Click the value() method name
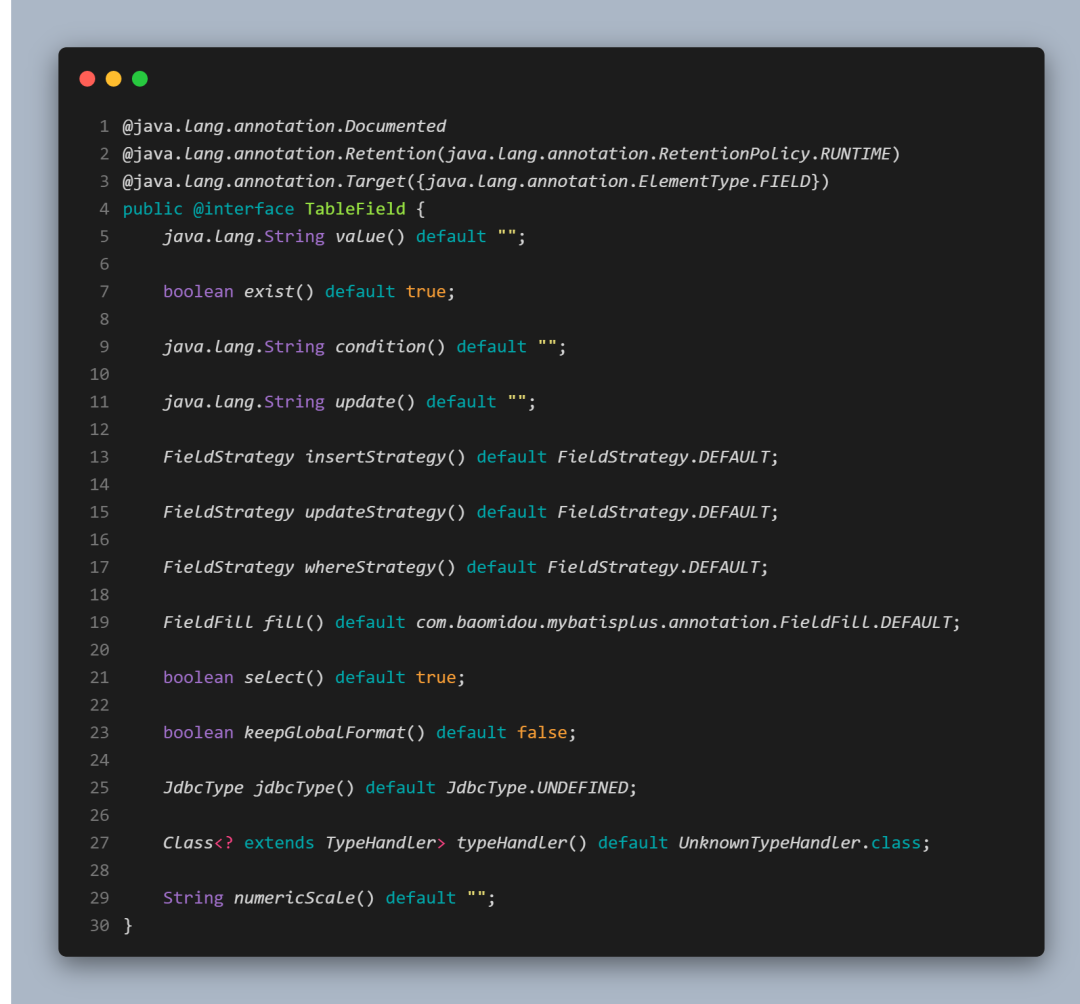1080x1004 pixels. click(370, 237)
